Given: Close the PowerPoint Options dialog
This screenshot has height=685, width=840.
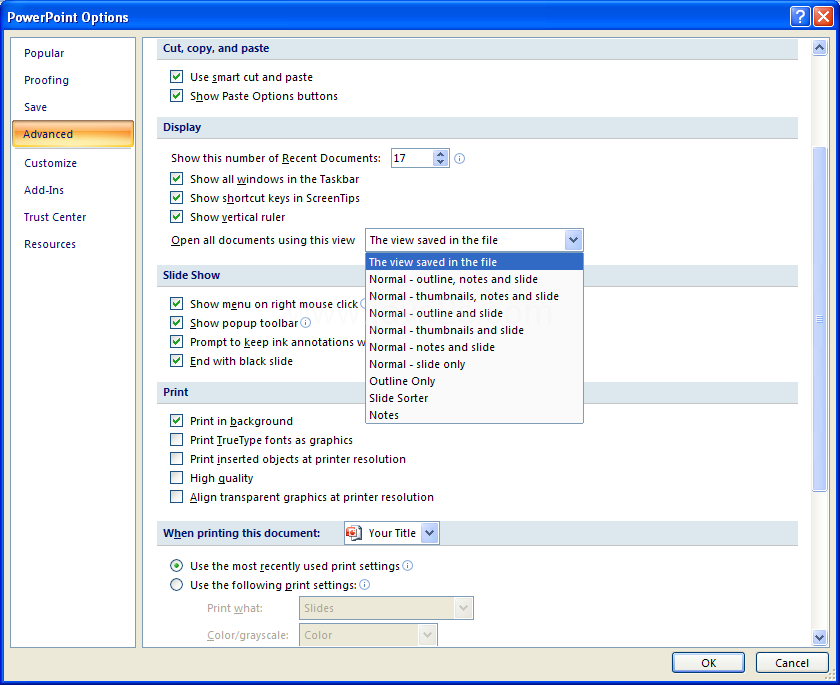Looking at the screenshot, I should tap(823, 17).
